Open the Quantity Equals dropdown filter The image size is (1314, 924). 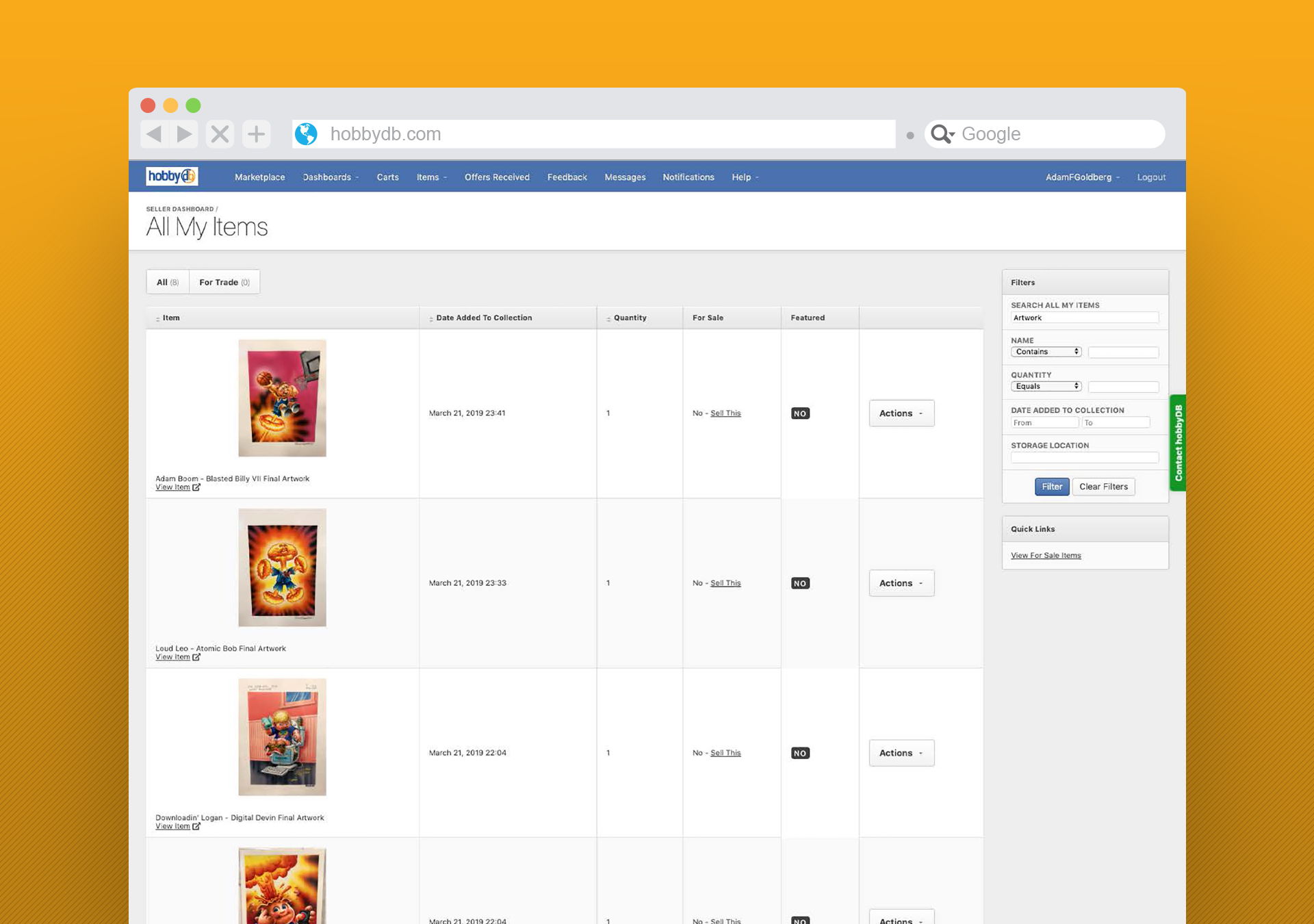point(1046,386)
